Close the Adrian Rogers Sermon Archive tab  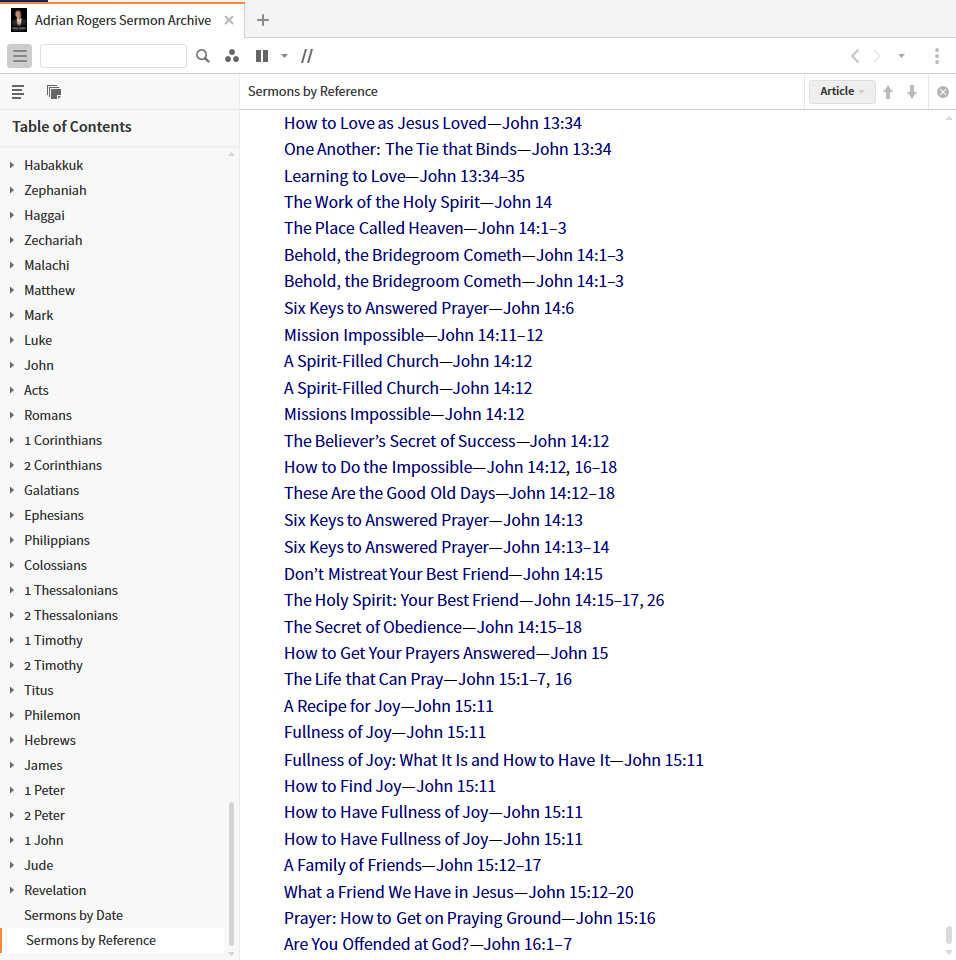(229, 20)
